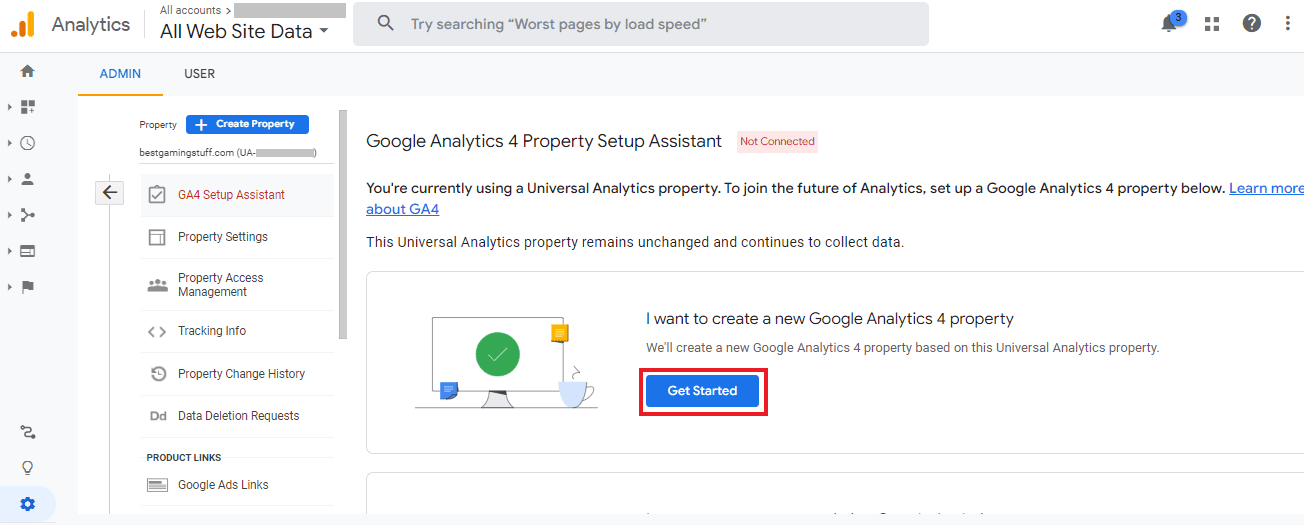The image size is (1304, 525).
Task: Open the Help question mark icon
Action: pos(1252,23)
